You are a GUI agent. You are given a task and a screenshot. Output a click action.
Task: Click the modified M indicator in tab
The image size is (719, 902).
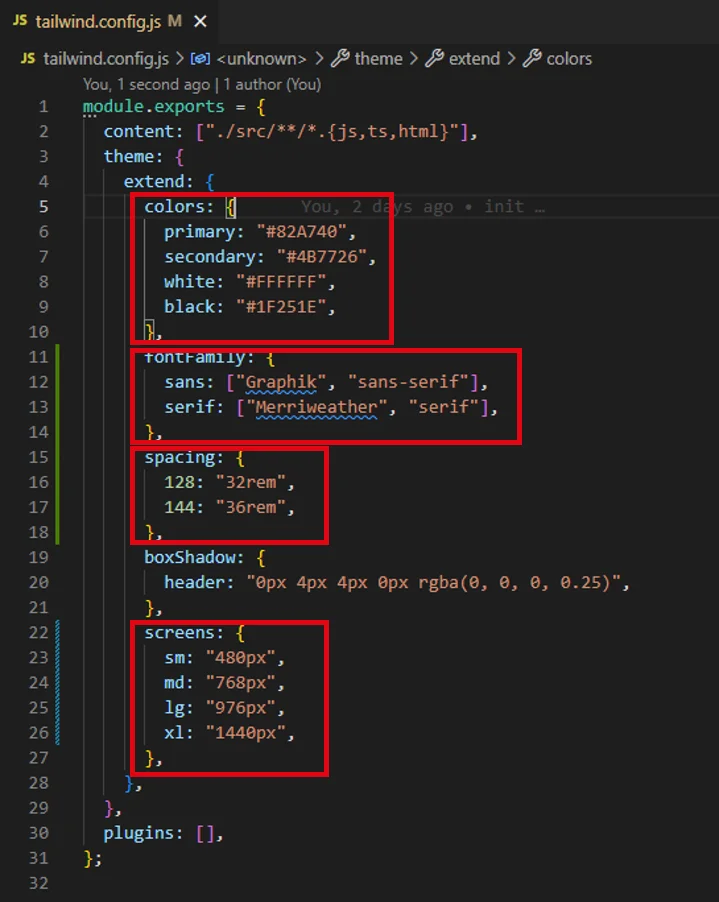(x=175, y=21)
